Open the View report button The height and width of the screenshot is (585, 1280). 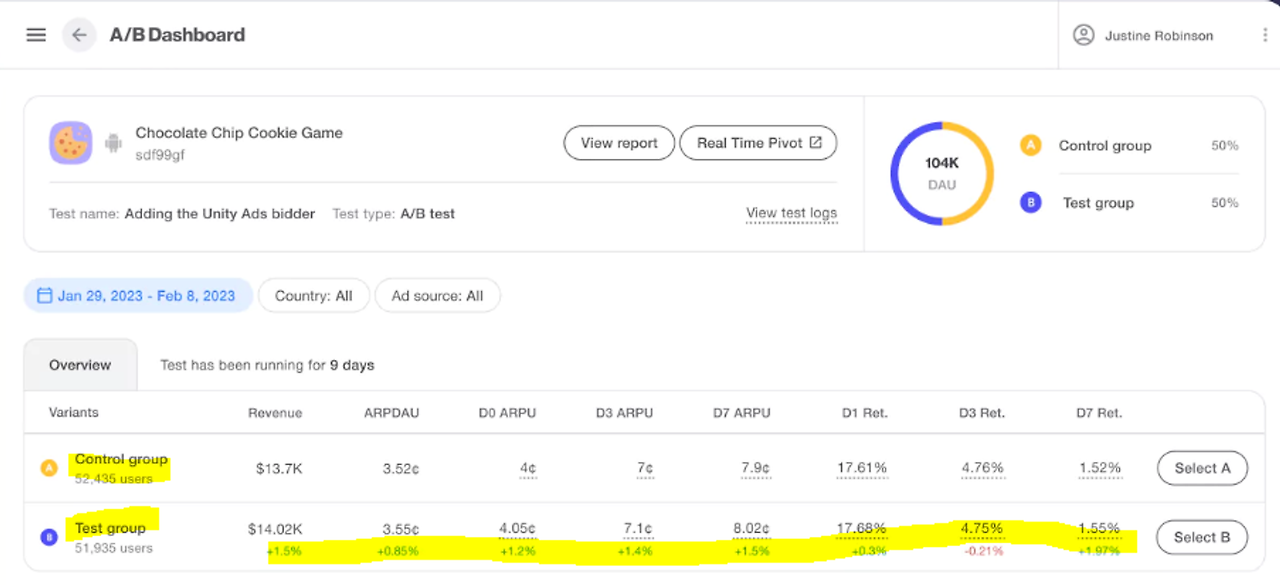click(x=619, y=143)
